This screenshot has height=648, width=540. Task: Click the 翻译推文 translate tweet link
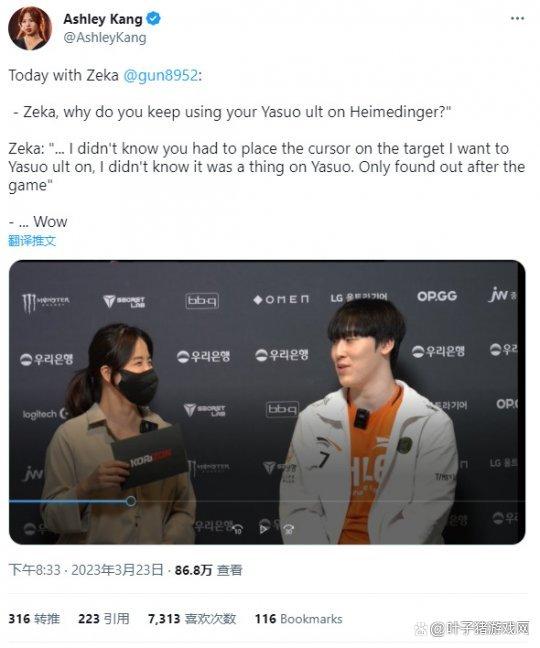click(32, 241)
